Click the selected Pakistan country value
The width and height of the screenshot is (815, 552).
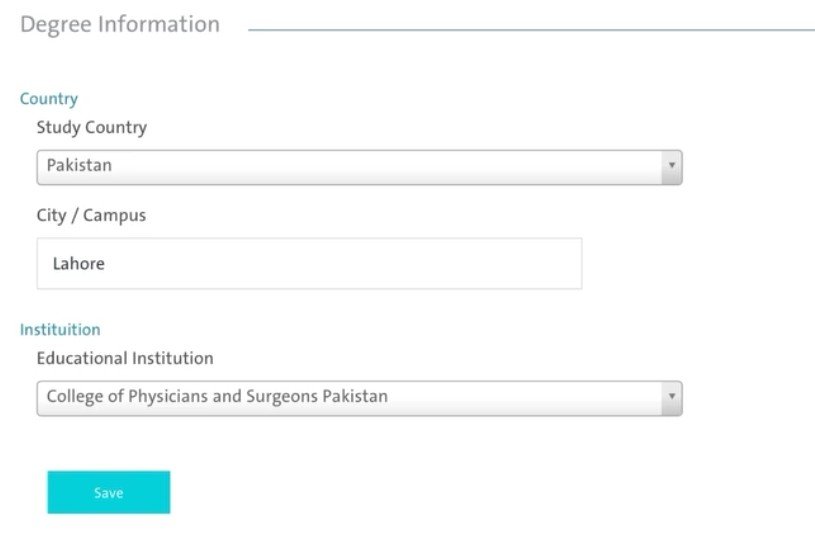click(80, 166)
